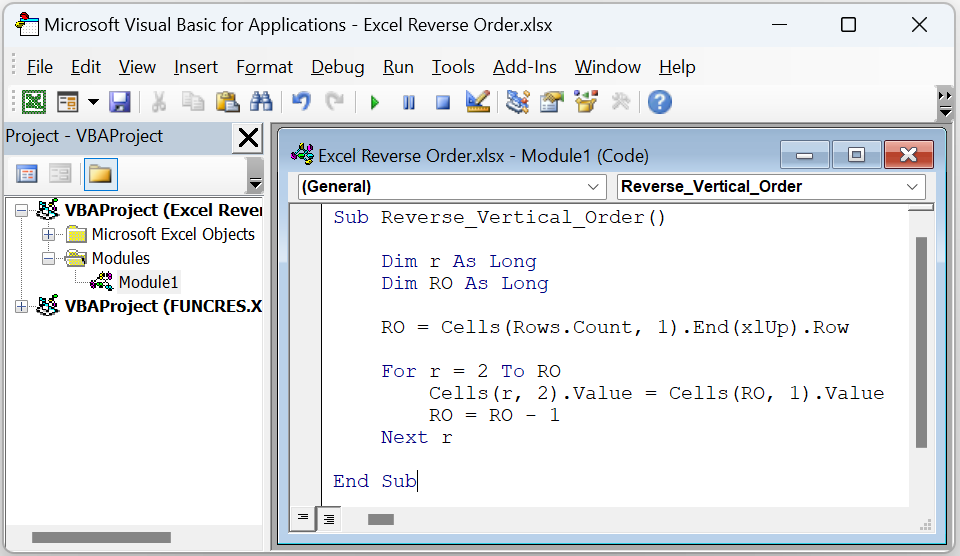Maximize the Module1 code window
This screenshot has height=556, width=960.
(856, 155)
